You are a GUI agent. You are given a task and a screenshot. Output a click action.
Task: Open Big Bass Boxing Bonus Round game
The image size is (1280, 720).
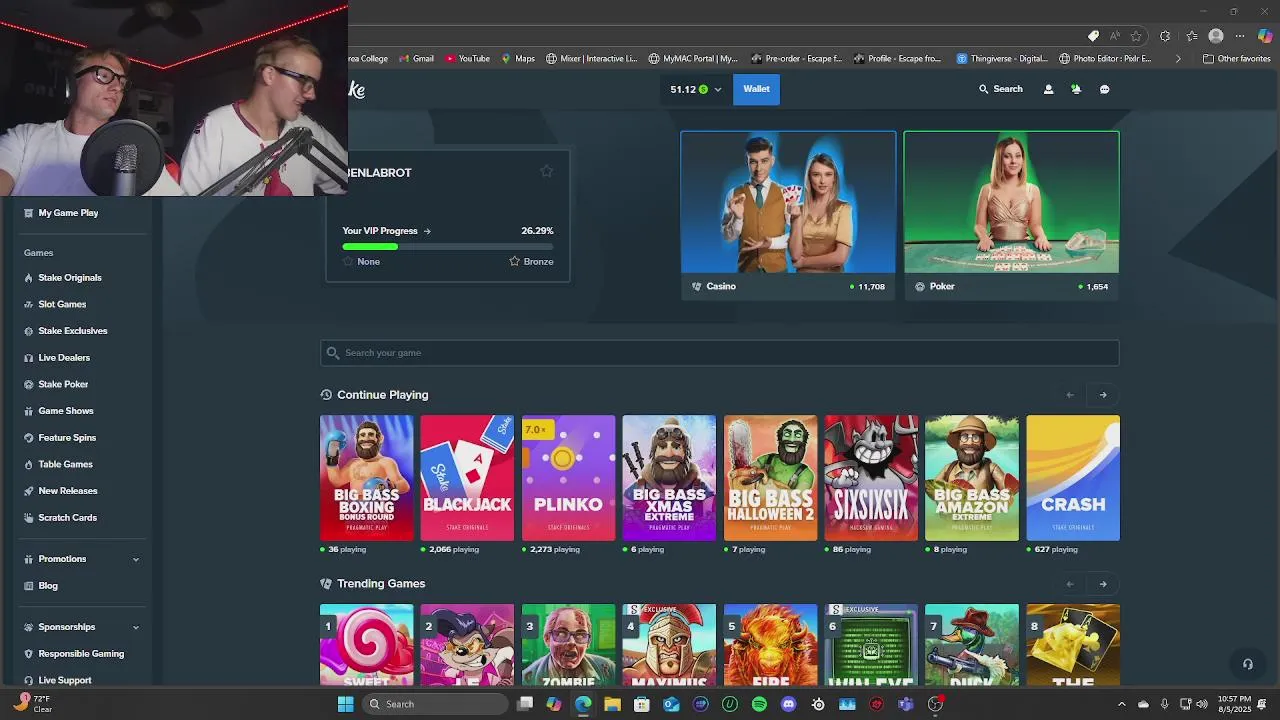pos(366,478)
